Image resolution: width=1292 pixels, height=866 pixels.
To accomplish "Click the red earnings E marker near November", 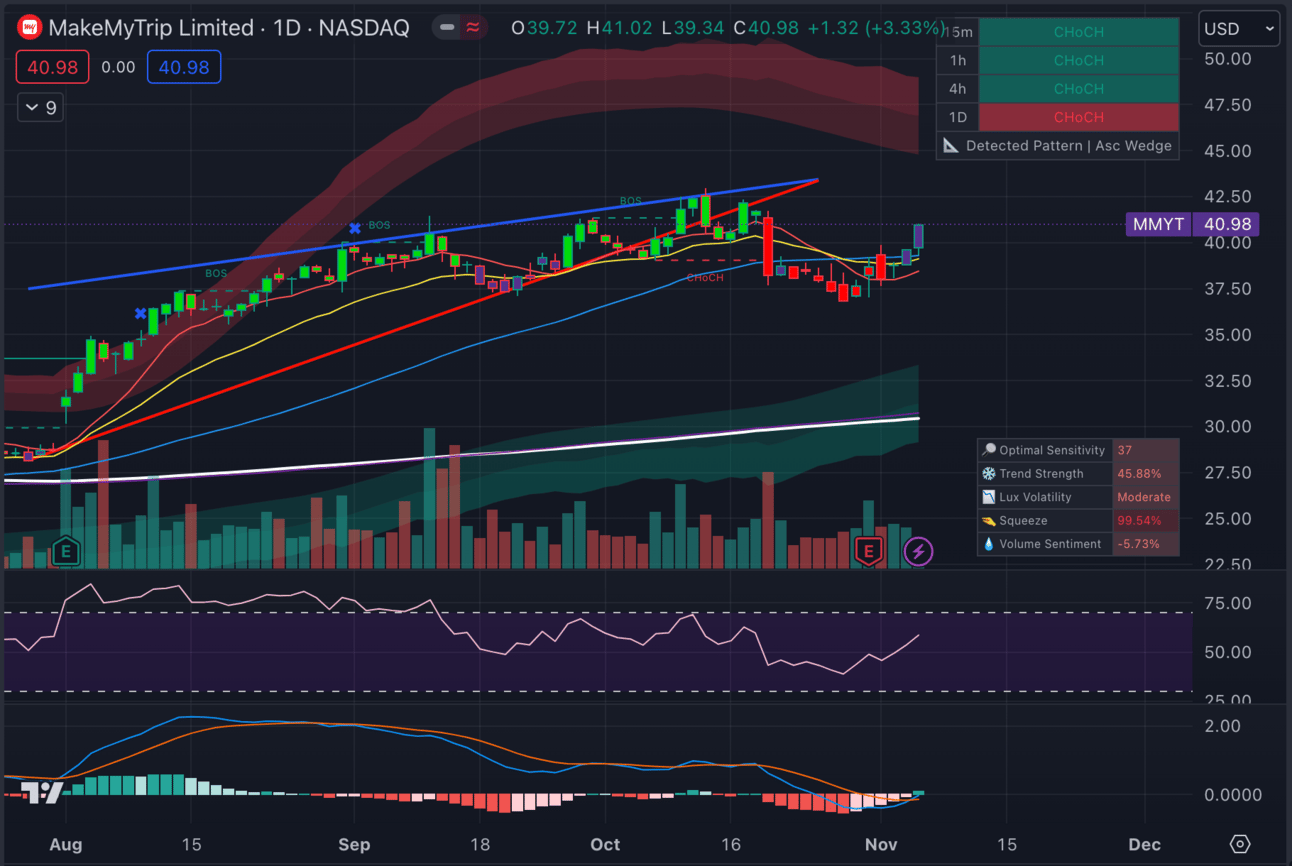I will pyautogui.click(x=868, y=550).
